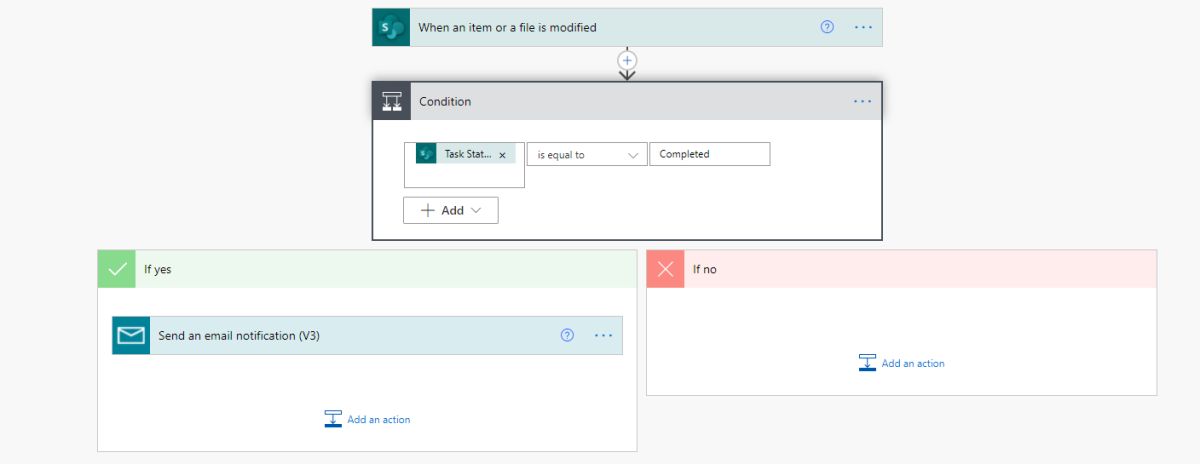The width and height of the screenshot is (1200, 464).
Task: Open help for 'When an item or a file is modified'
Action: click(x=827, y=27)
